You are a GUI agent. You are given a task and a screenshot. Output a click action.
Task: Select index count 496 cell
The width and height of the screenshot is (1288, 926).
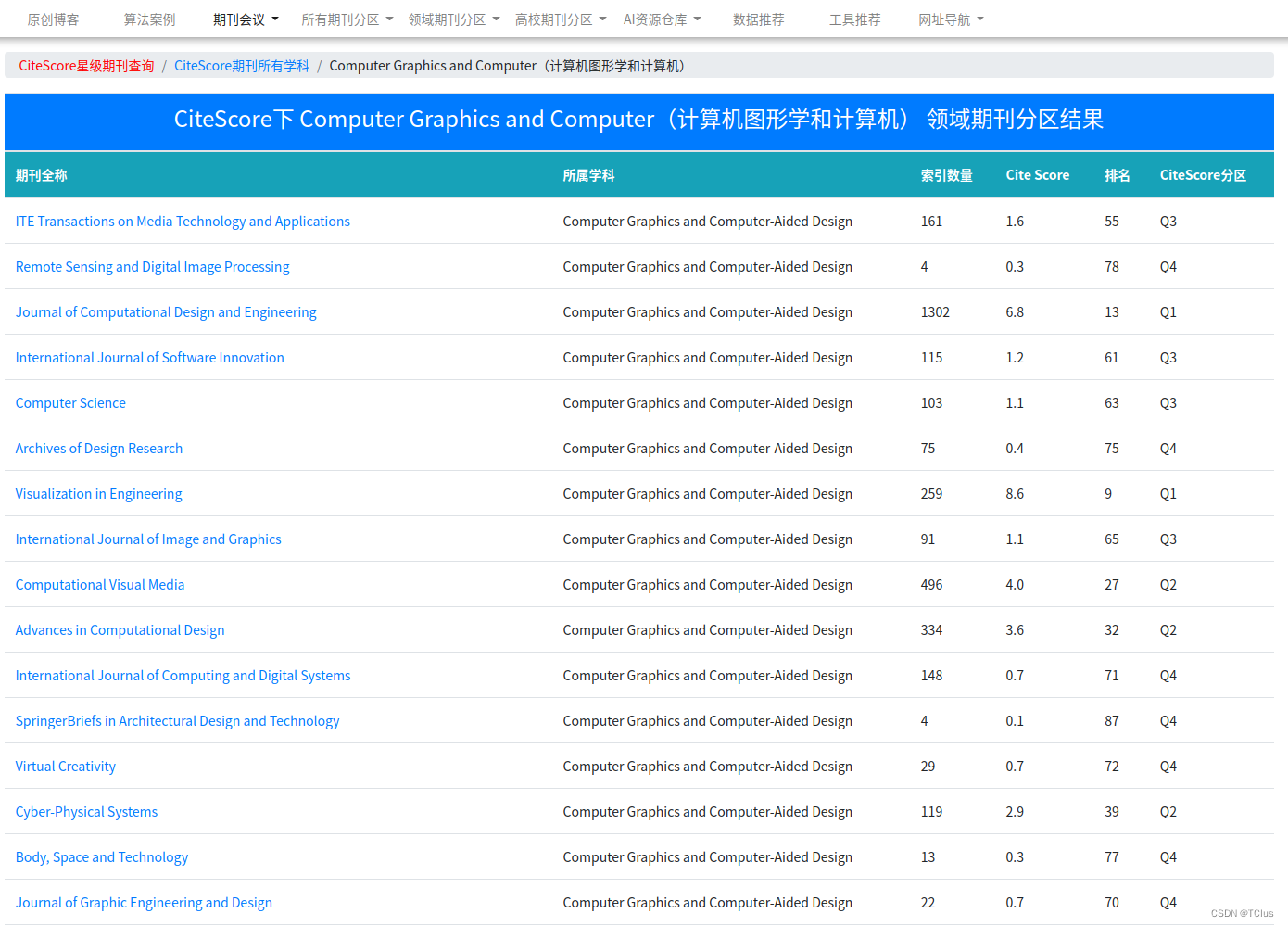tap(931, 585)
